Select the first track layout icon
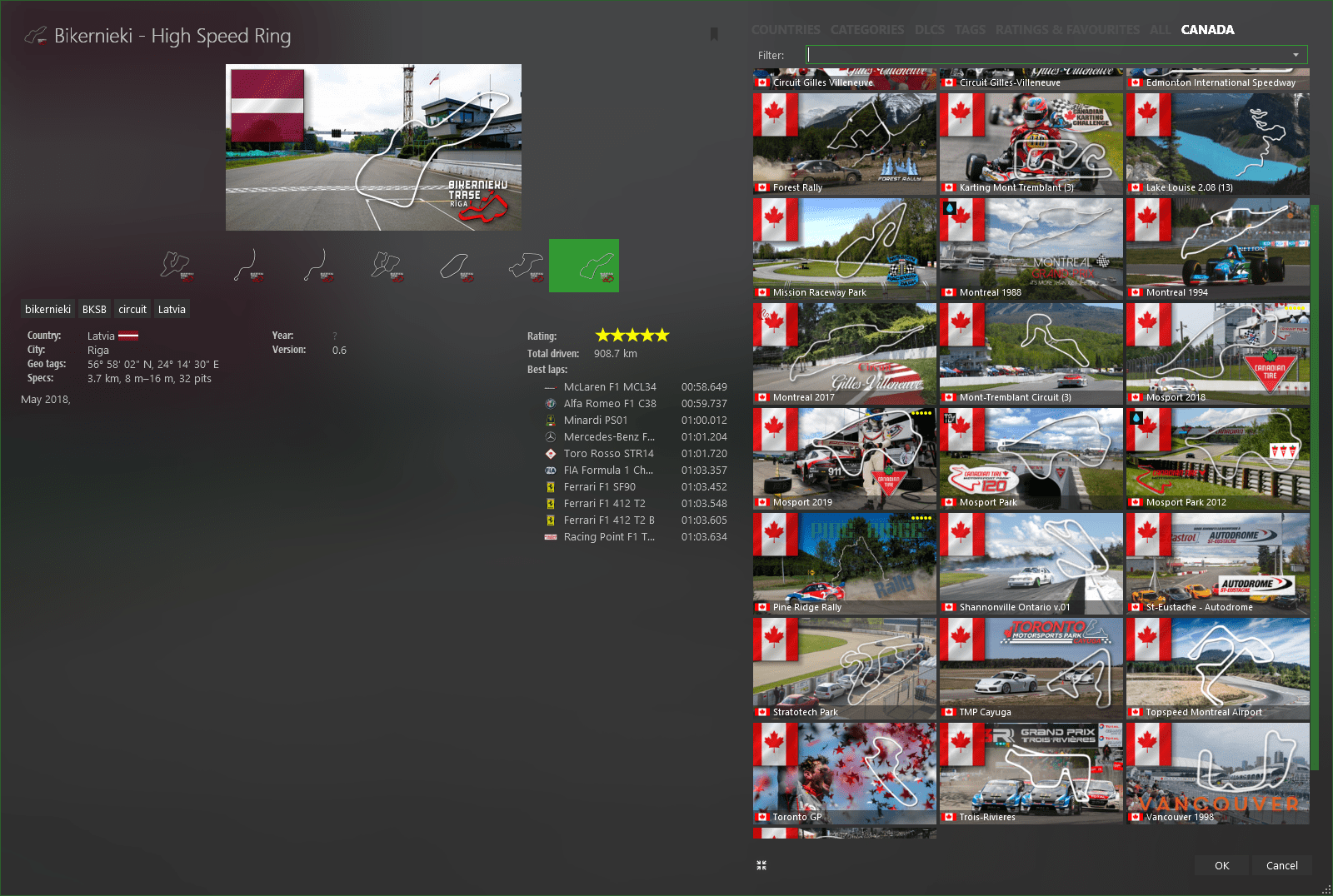 176,266
